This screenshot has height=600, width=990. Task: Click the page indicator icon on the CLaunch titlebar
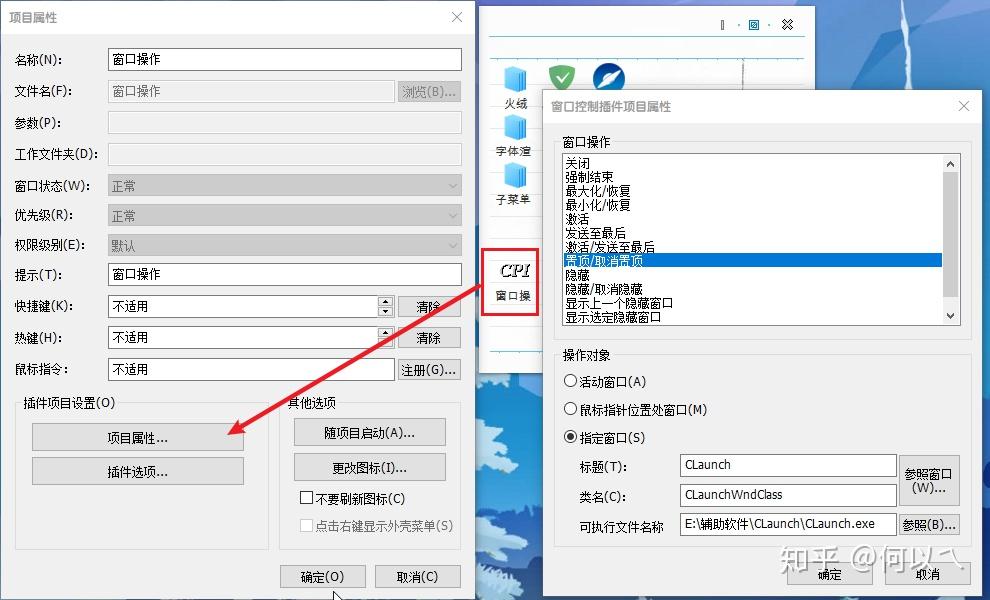(x=722, y=24)
